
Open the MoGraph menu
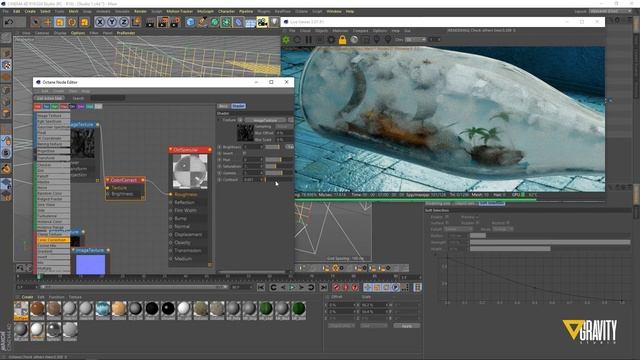pyautogui.click(x=205, y=11)
